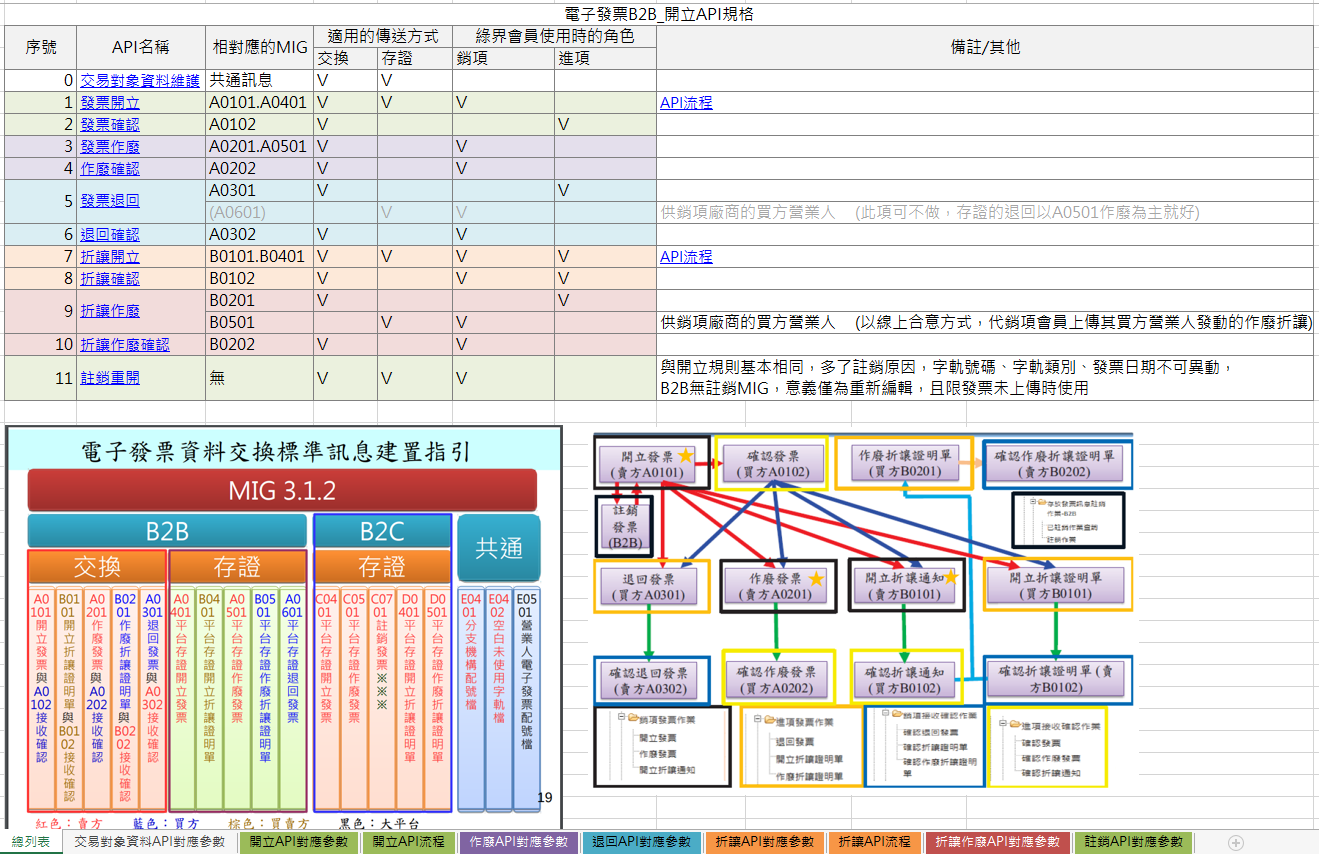Click the 進項發票作業 folder icon
1319x854 pixels.
pyautogui.click(x=769, y=721)
